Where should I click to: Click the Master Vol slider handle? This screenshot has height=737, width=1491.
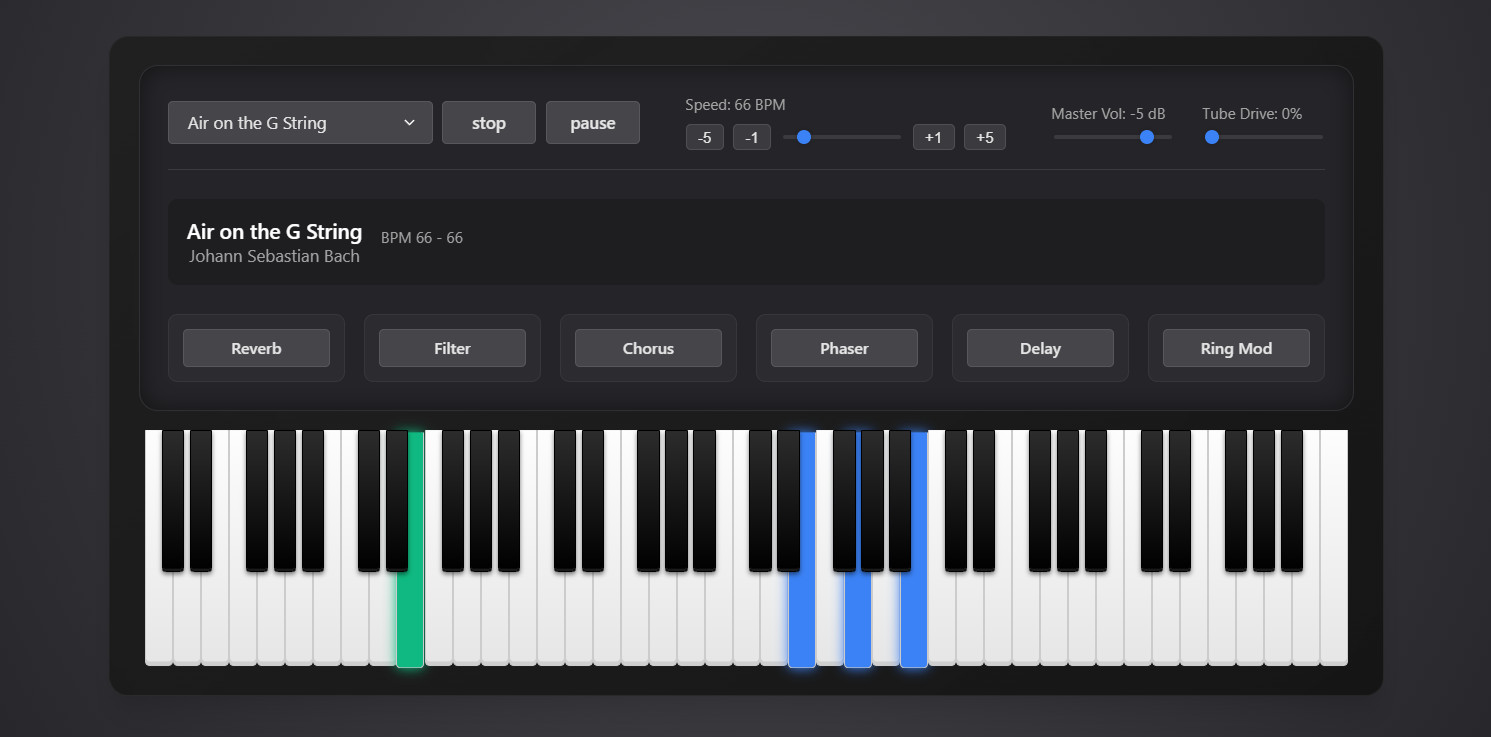(1146, 137)
